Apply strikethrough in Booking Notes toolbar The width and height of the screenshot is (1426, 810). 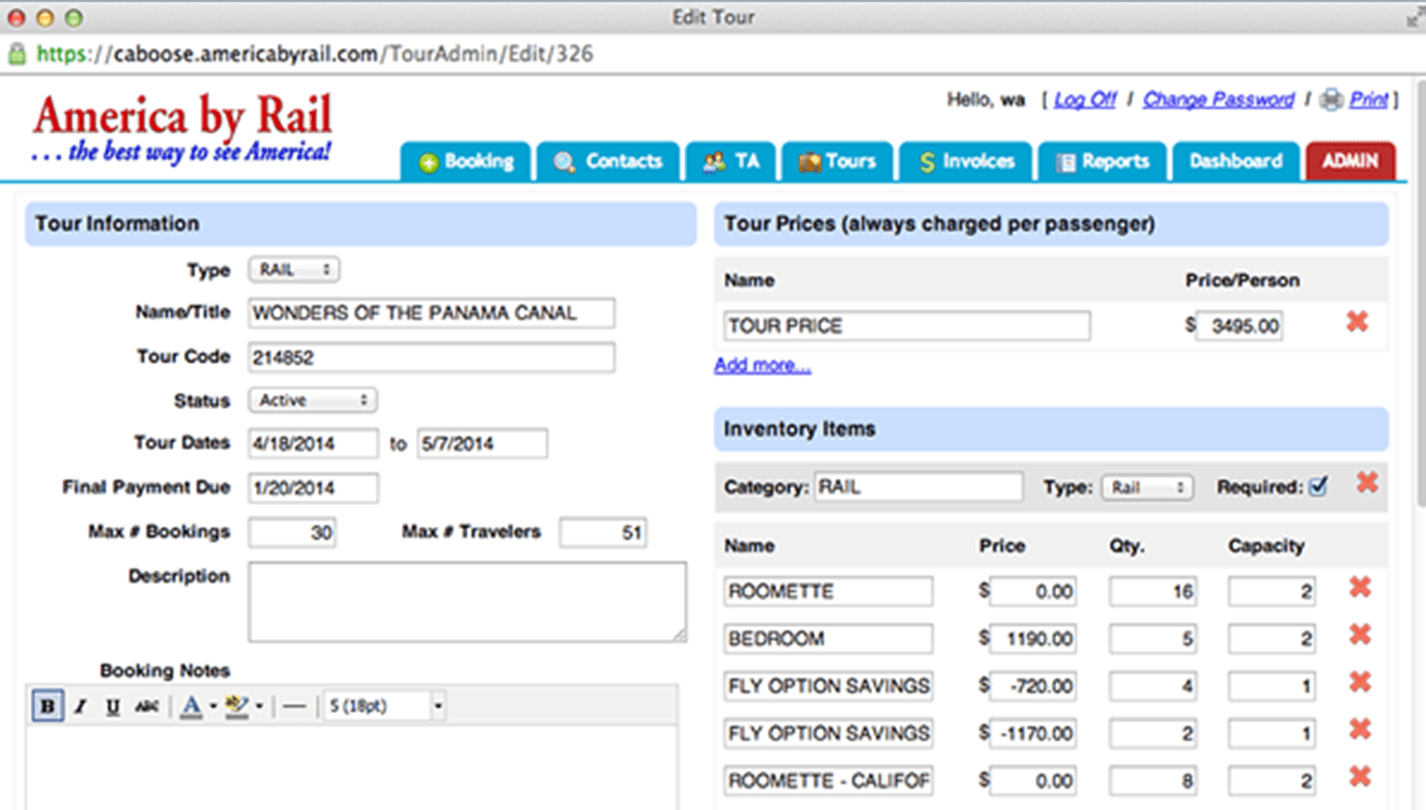pos(146,706)
